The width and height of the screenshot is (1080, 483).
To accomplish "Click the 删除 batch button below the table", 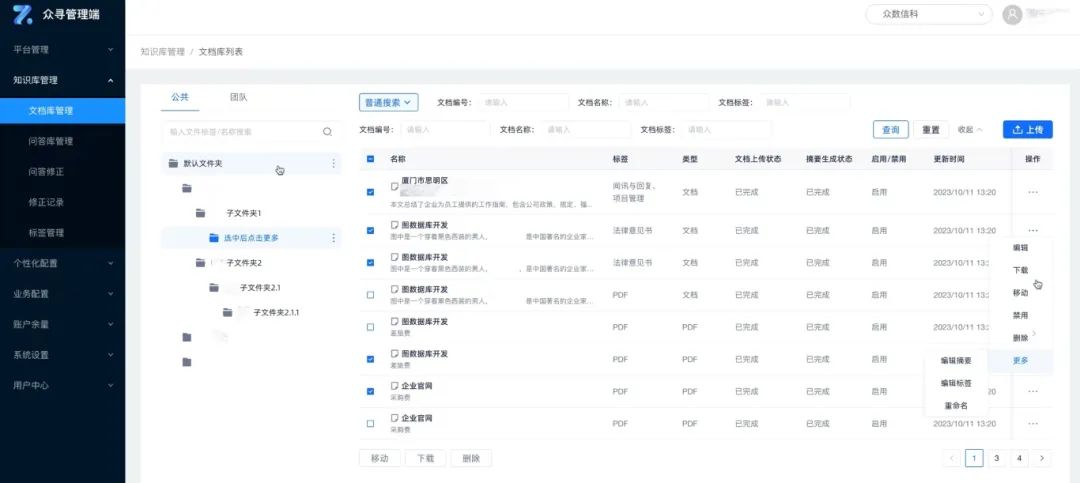I will 471,458.
